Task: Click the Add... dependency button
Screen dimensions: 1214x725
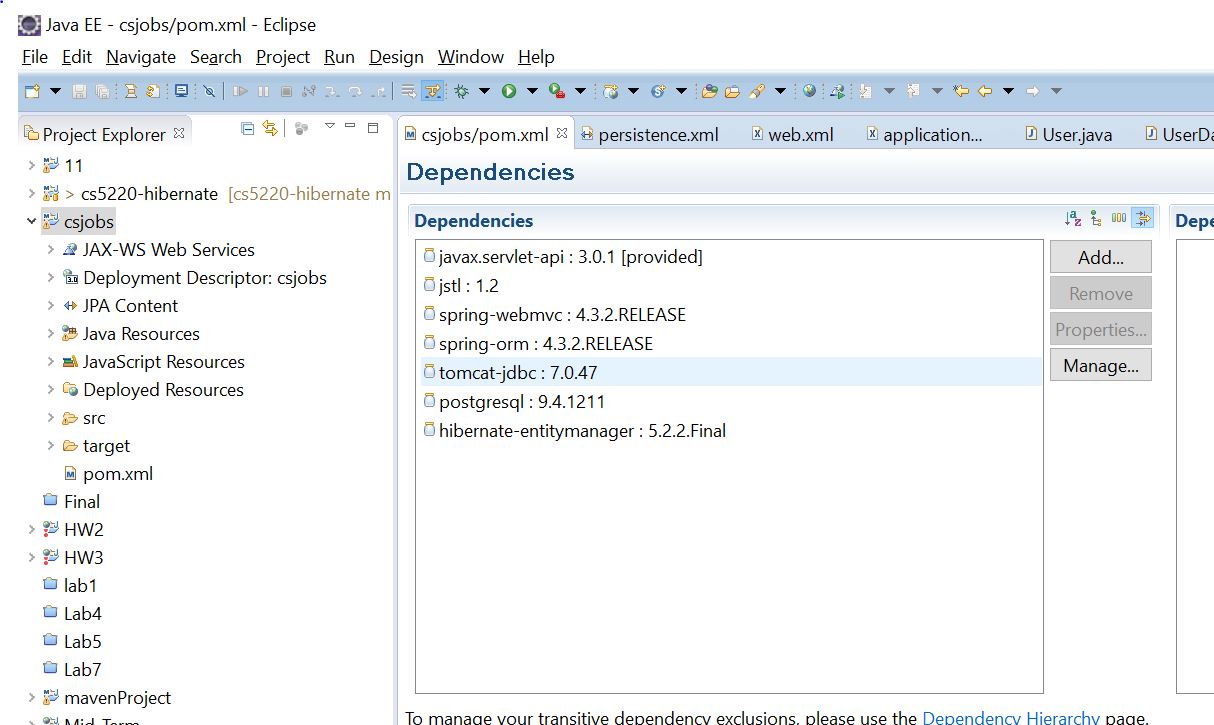Action: click(x=1100, y=257)
